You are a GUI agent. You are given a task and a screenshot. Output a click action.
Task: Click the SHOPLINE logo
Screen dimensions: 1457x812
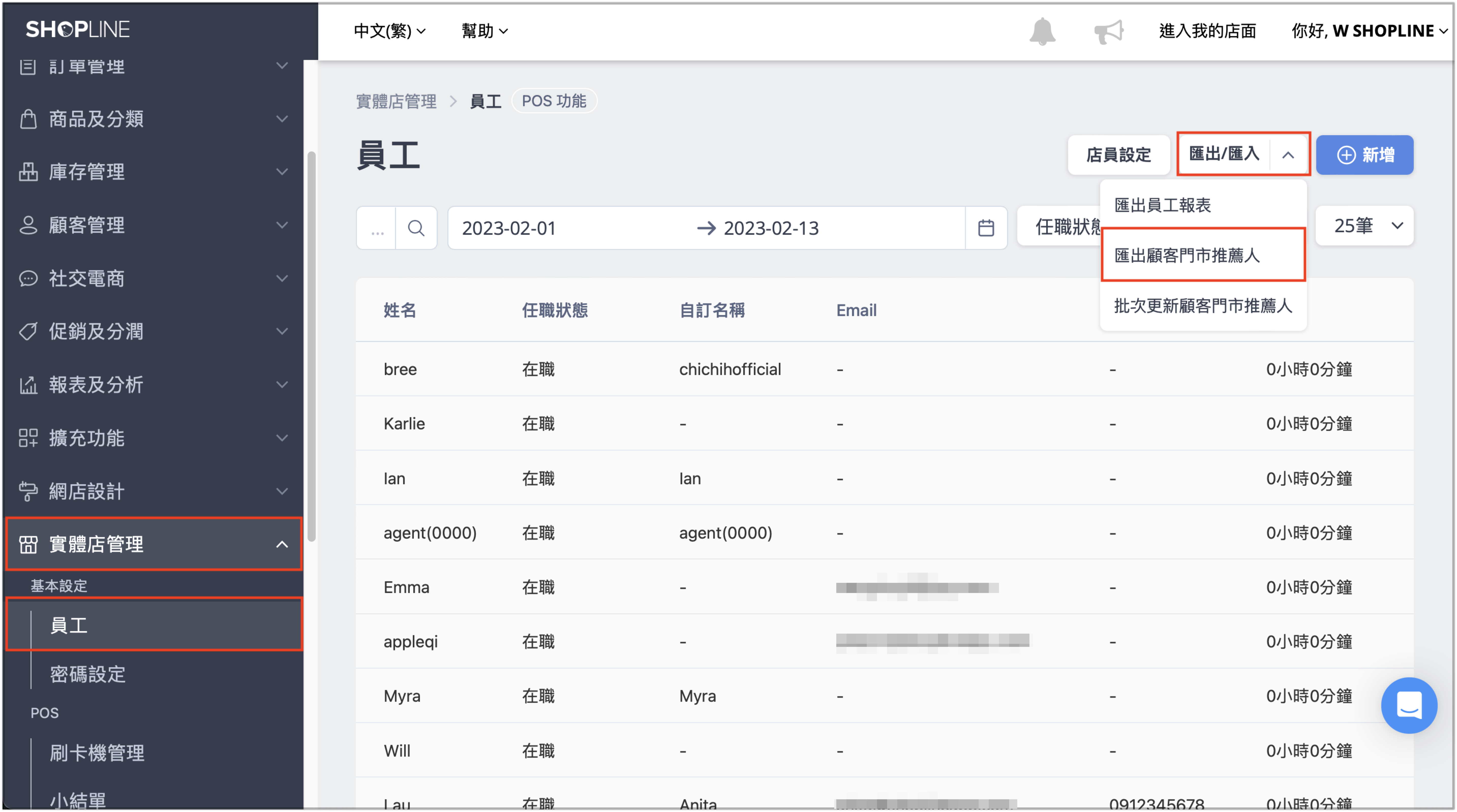(78, 29)
